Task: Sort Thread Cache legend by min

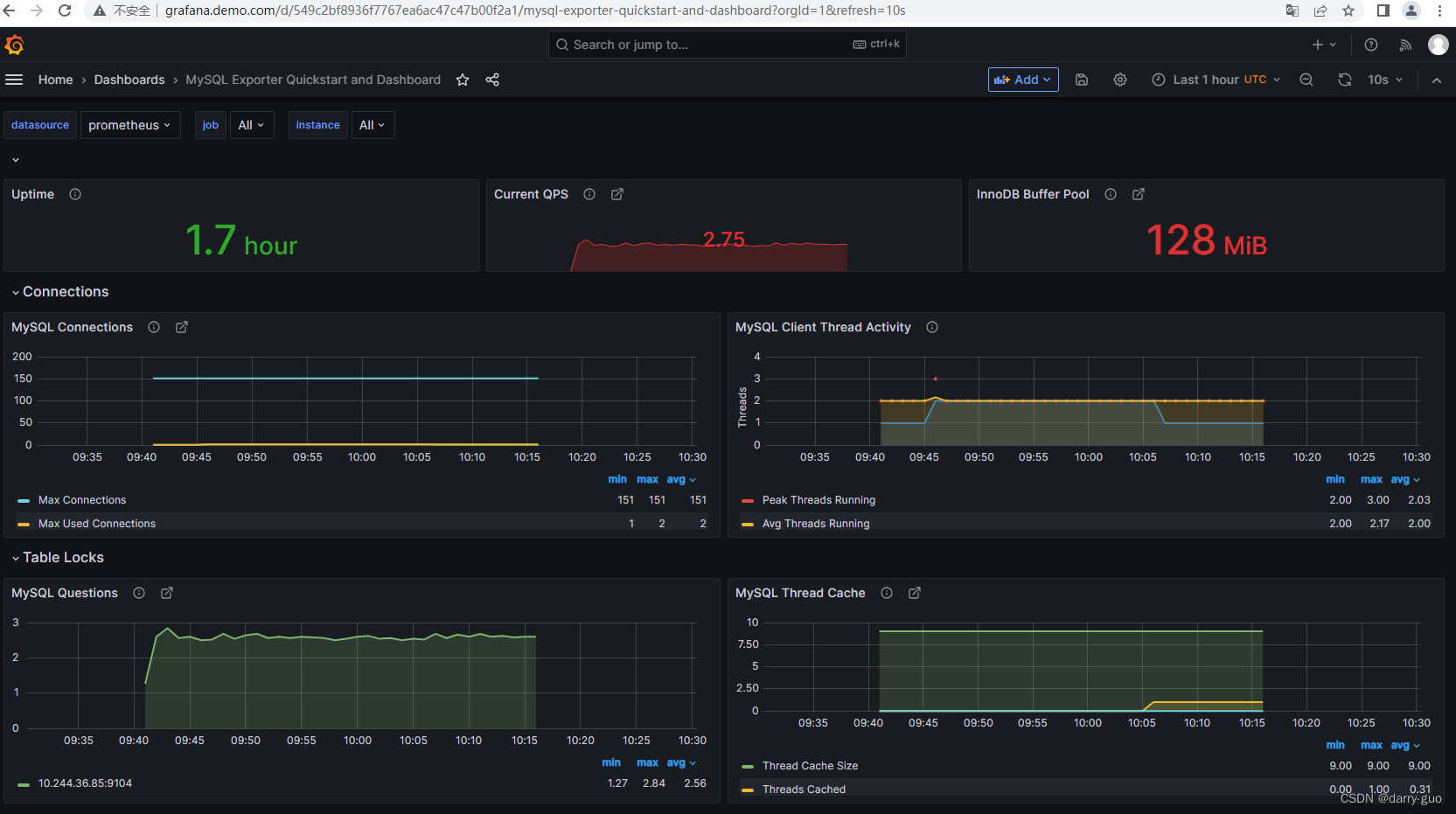Action: coord(1335,745)
